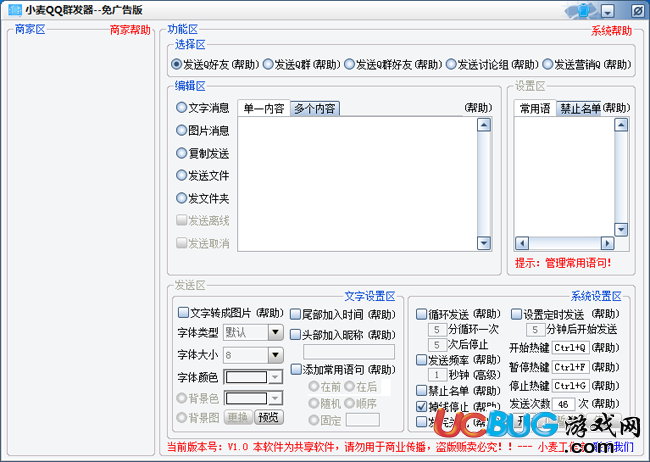Open help link beside 循环发送
650x462 pixels.
coord(487,314)
